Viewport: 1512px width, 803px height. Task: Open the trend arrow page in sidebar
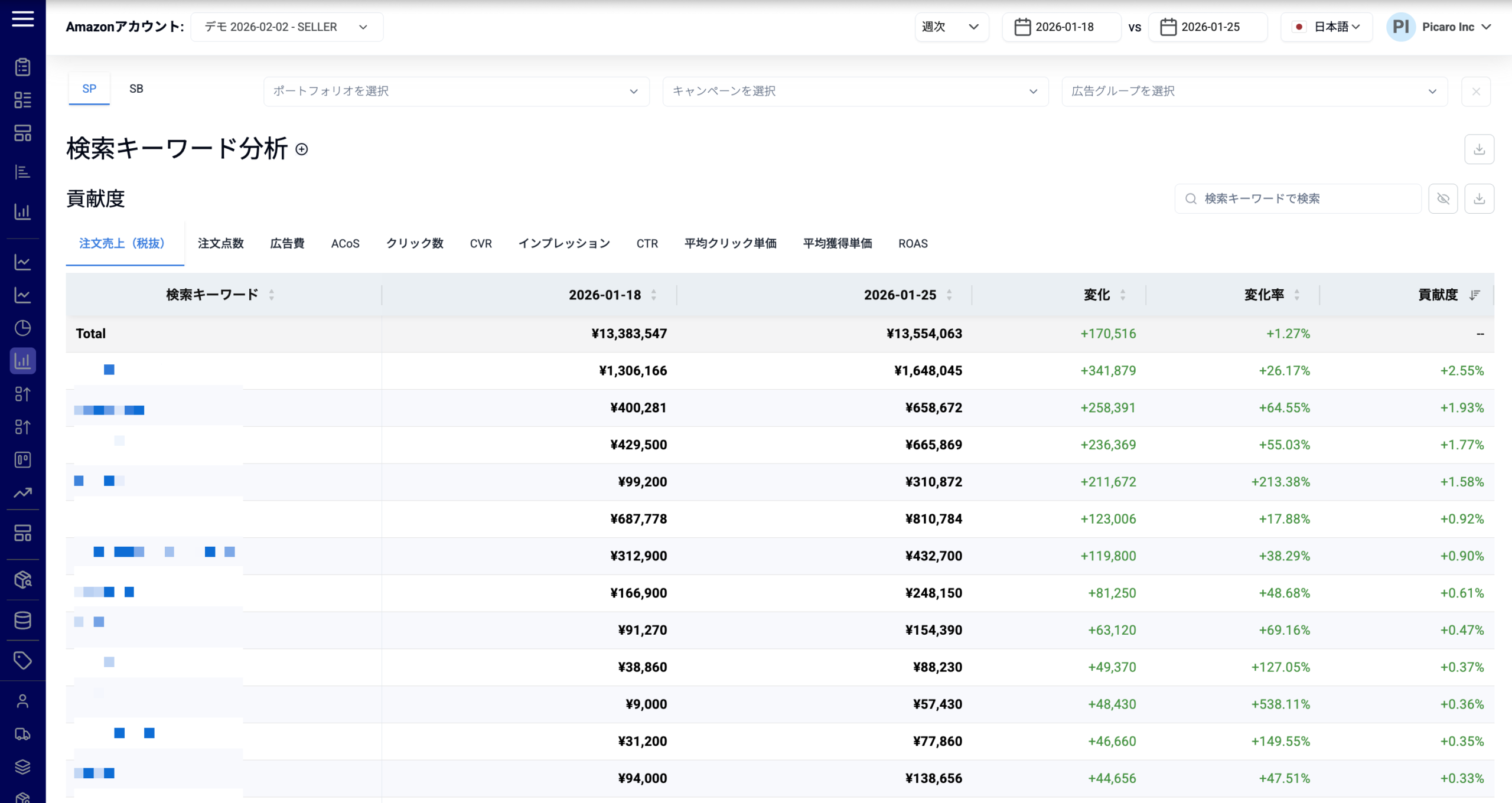(x=22, y=492)
